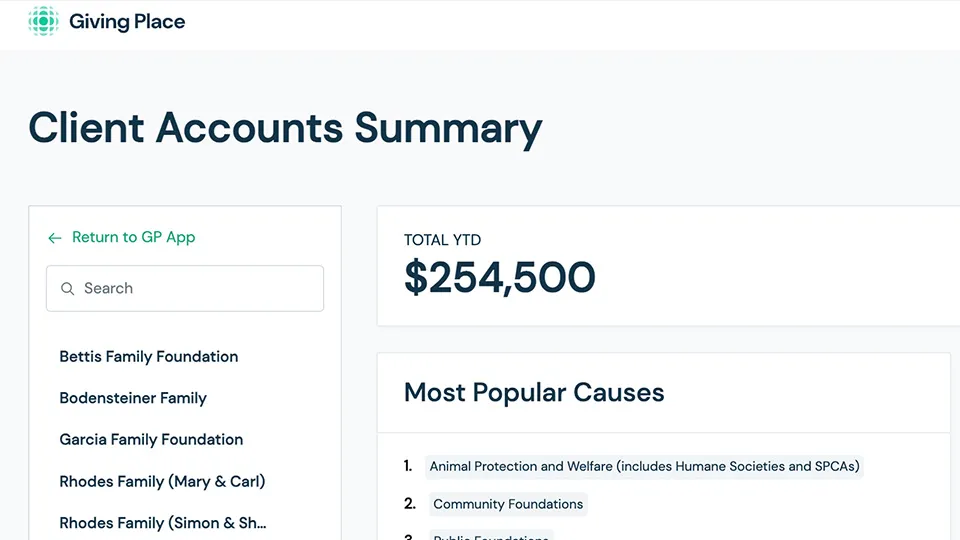Select Bettis Family Foundation account
Screen dimensions: 960x540
pos(148,356)
